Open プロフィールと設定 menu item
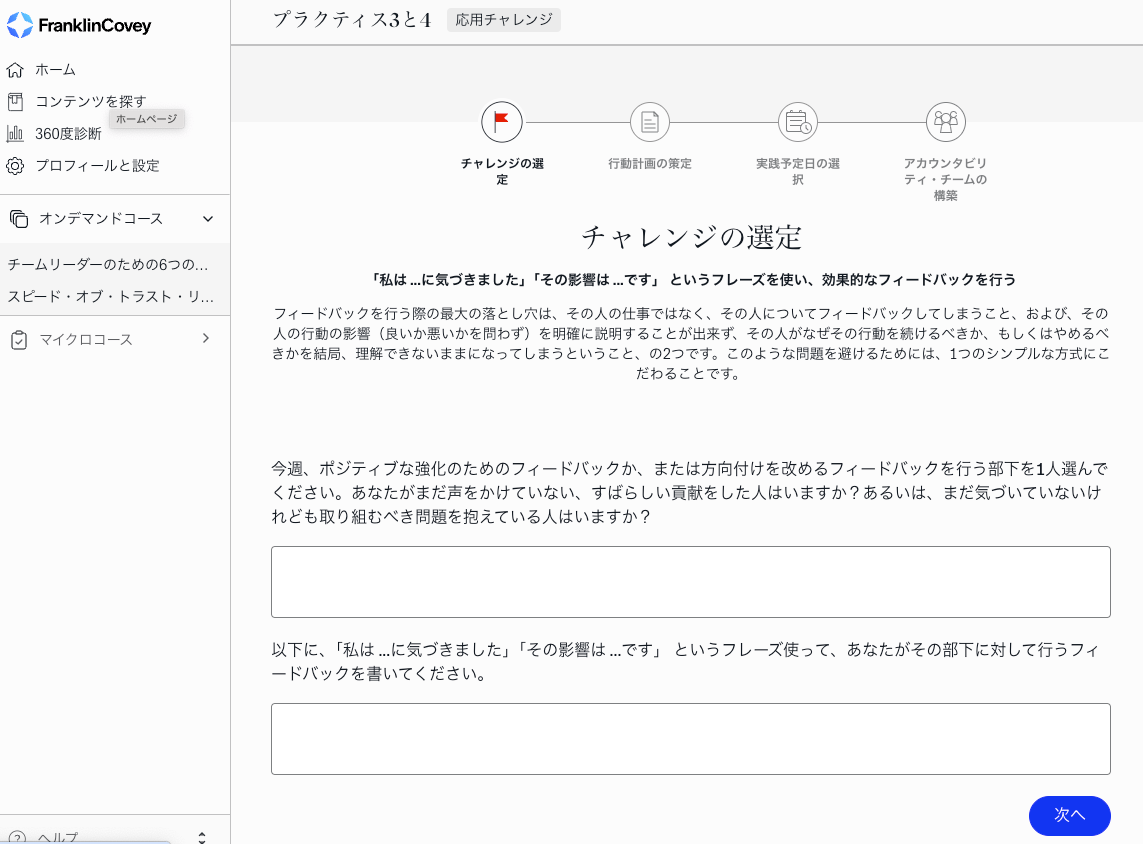Image resolution: width=1143 pixels, height=844 pixels. click(x=97, y=166)
